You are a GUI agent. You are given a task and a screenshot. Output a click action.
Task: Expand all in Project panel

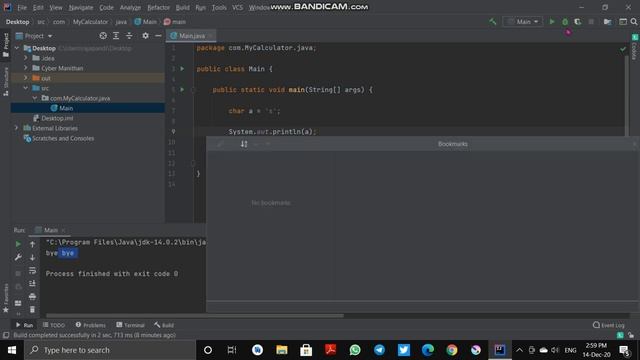click(x=116, y=36)
